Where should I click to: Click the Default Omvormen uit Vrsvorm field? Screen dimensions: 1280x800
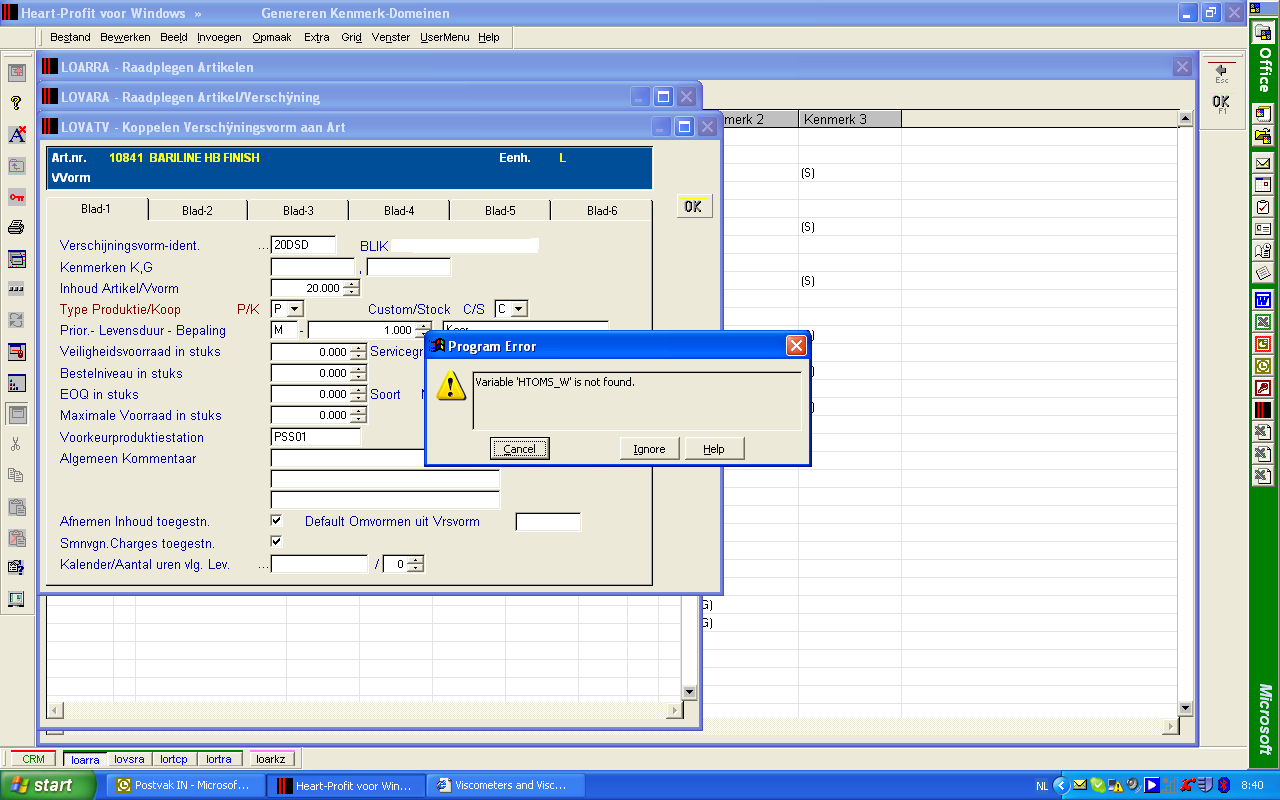click(x=548, y=522)
